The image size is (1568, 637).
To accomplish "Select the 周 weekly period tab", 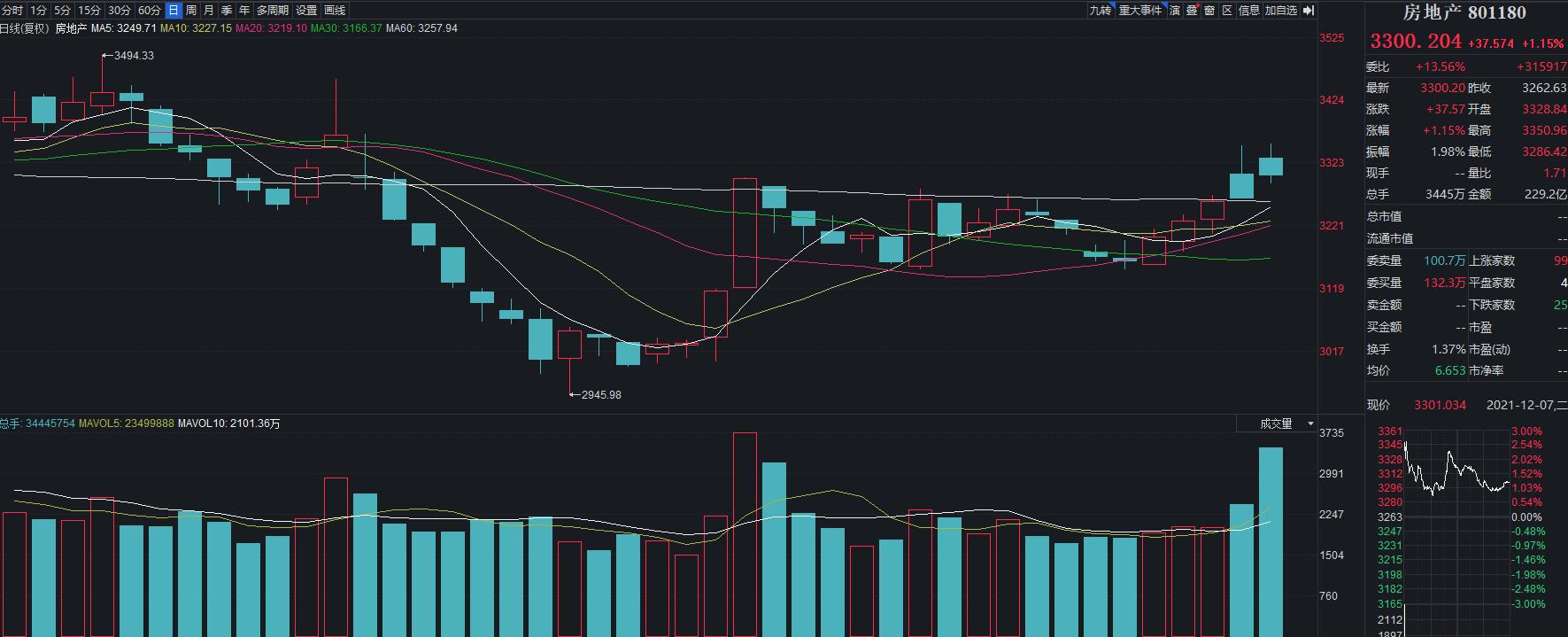I will [x=191, y=11].
